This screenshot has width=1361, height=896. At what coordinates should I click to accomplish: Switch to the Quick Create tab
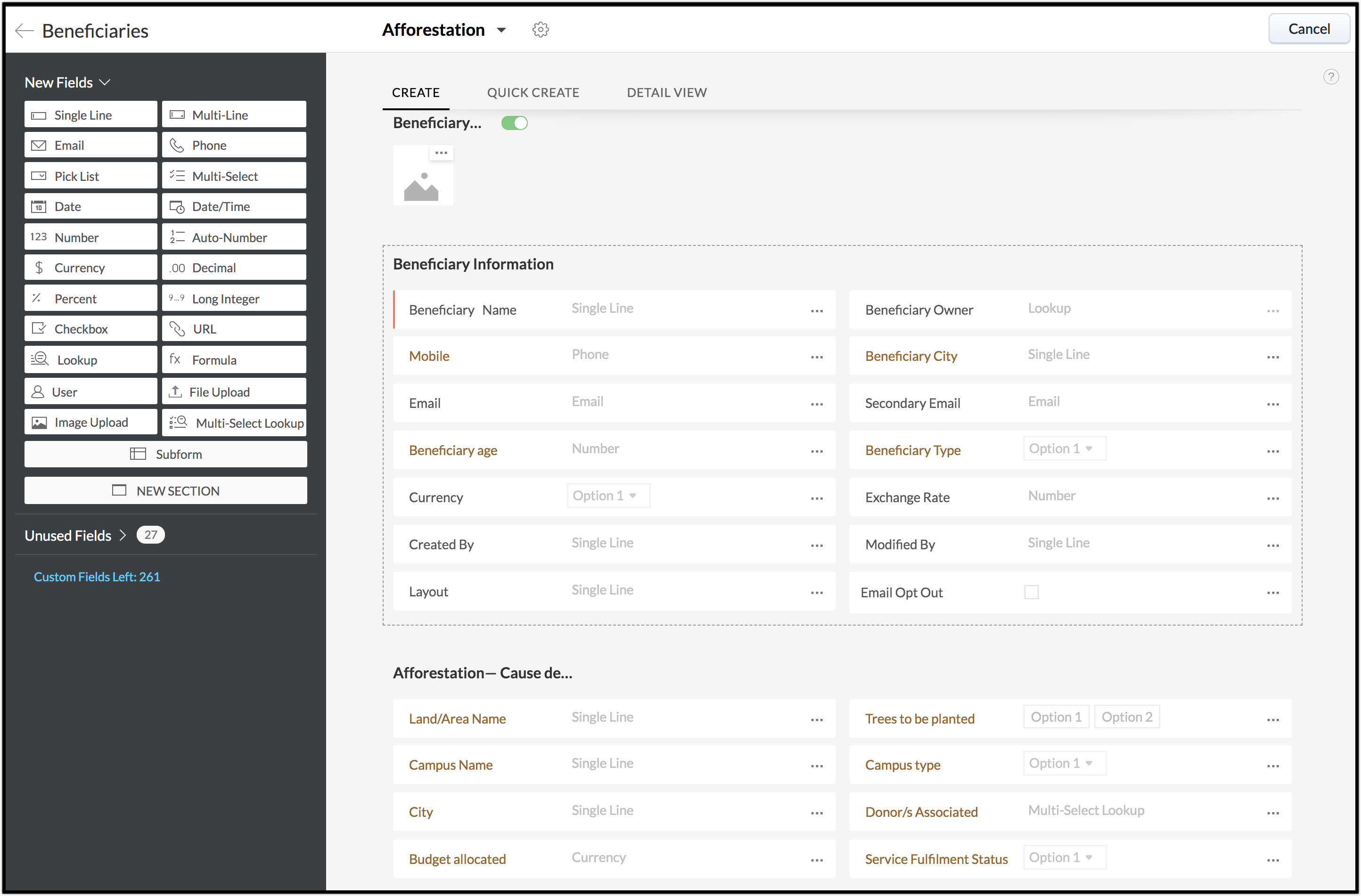[x=533, y=93]
